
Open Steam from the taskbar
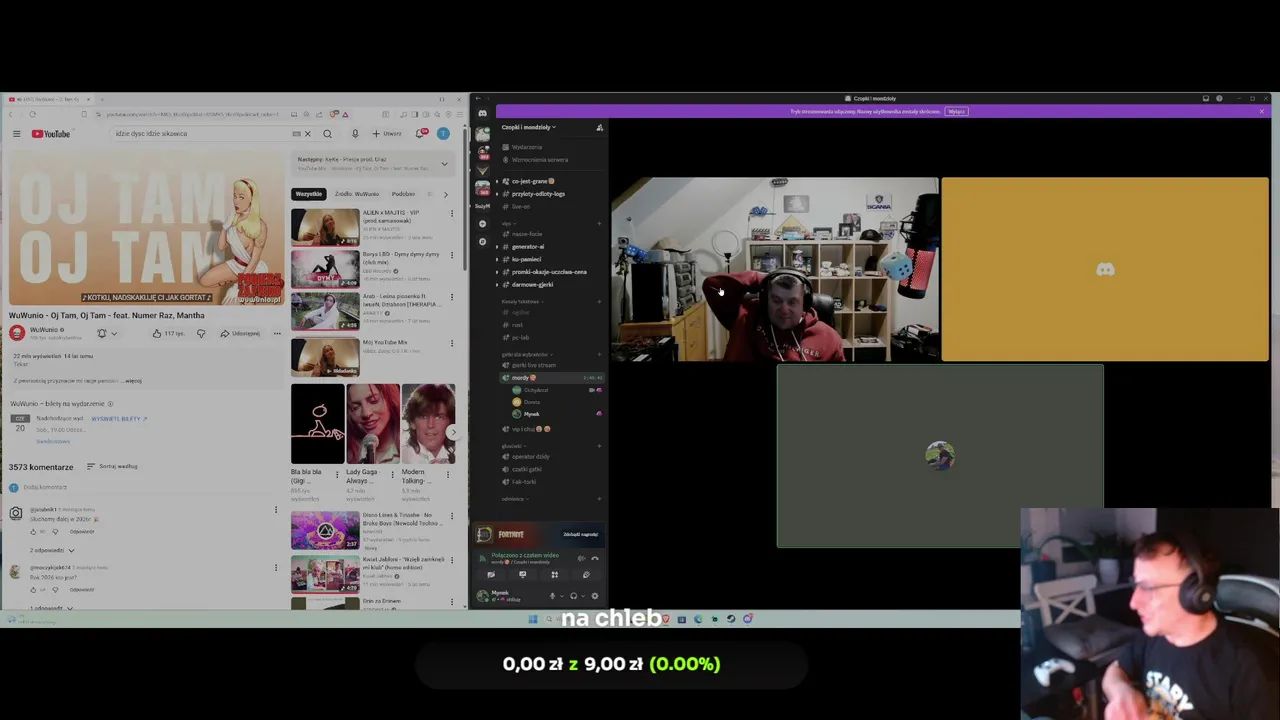click(731, 619)
